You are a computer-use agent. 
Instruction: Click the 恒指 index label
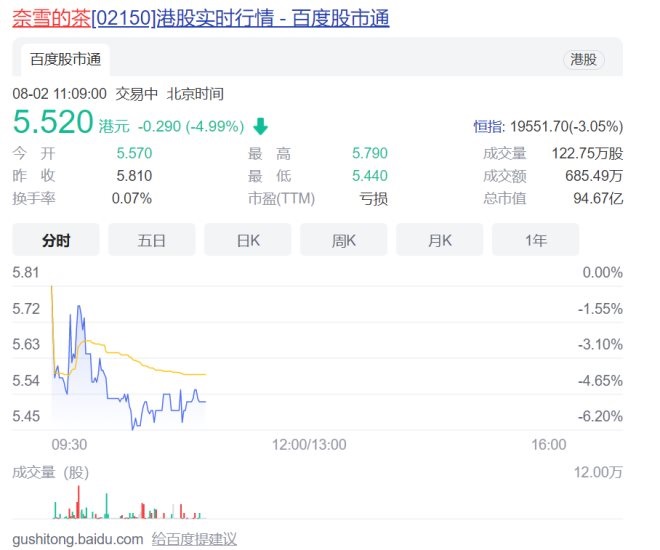[x=489, y=127]
